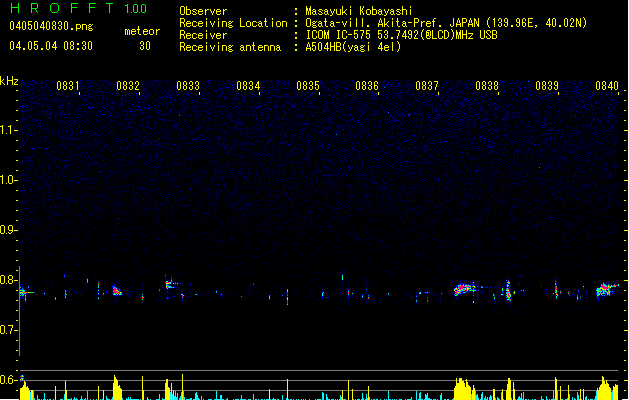
Task: Select the filename 0405040830.png
Action: 51,26
